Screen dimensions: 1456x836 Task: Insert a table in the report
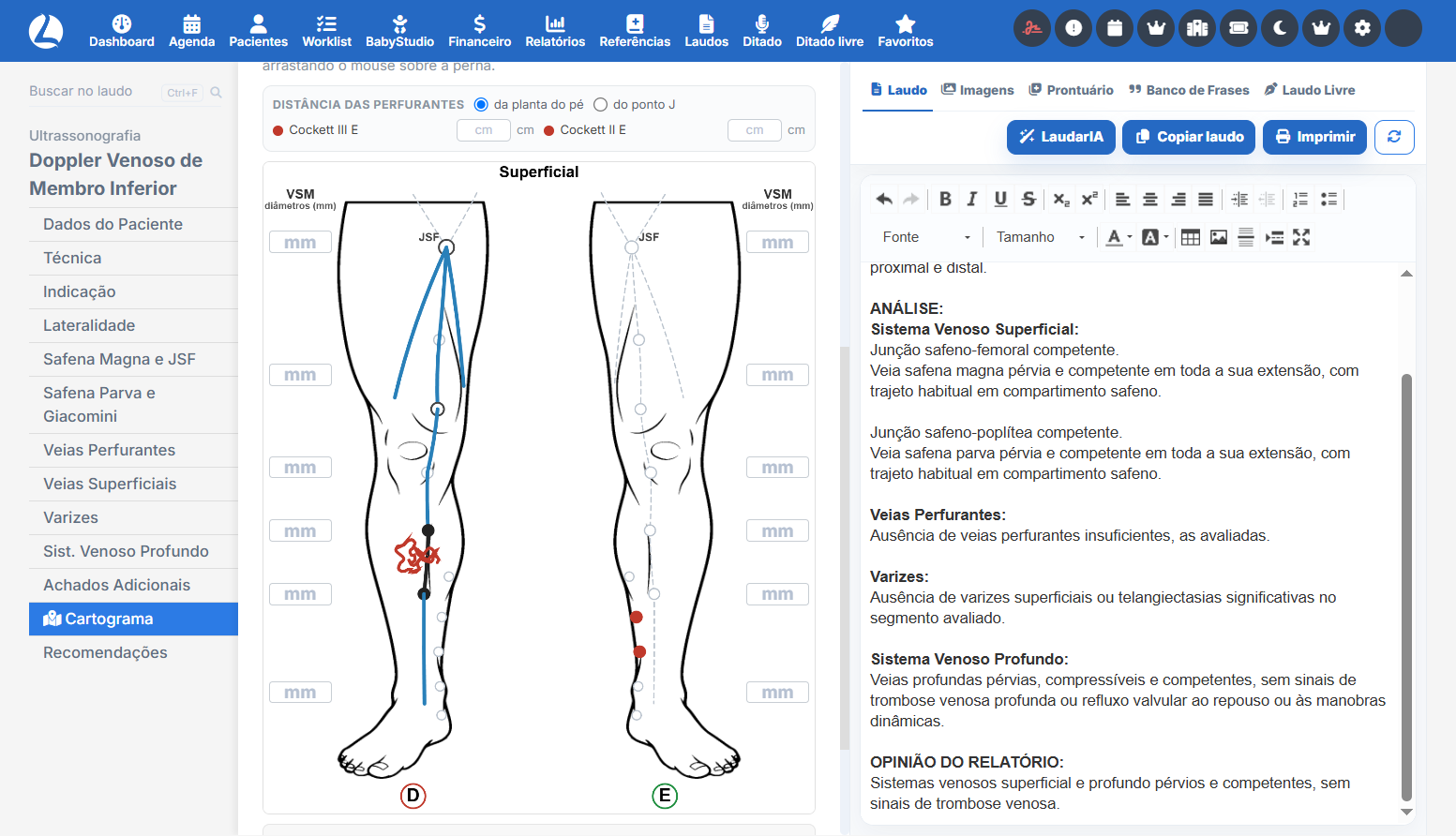click(x=1191, y=237)
